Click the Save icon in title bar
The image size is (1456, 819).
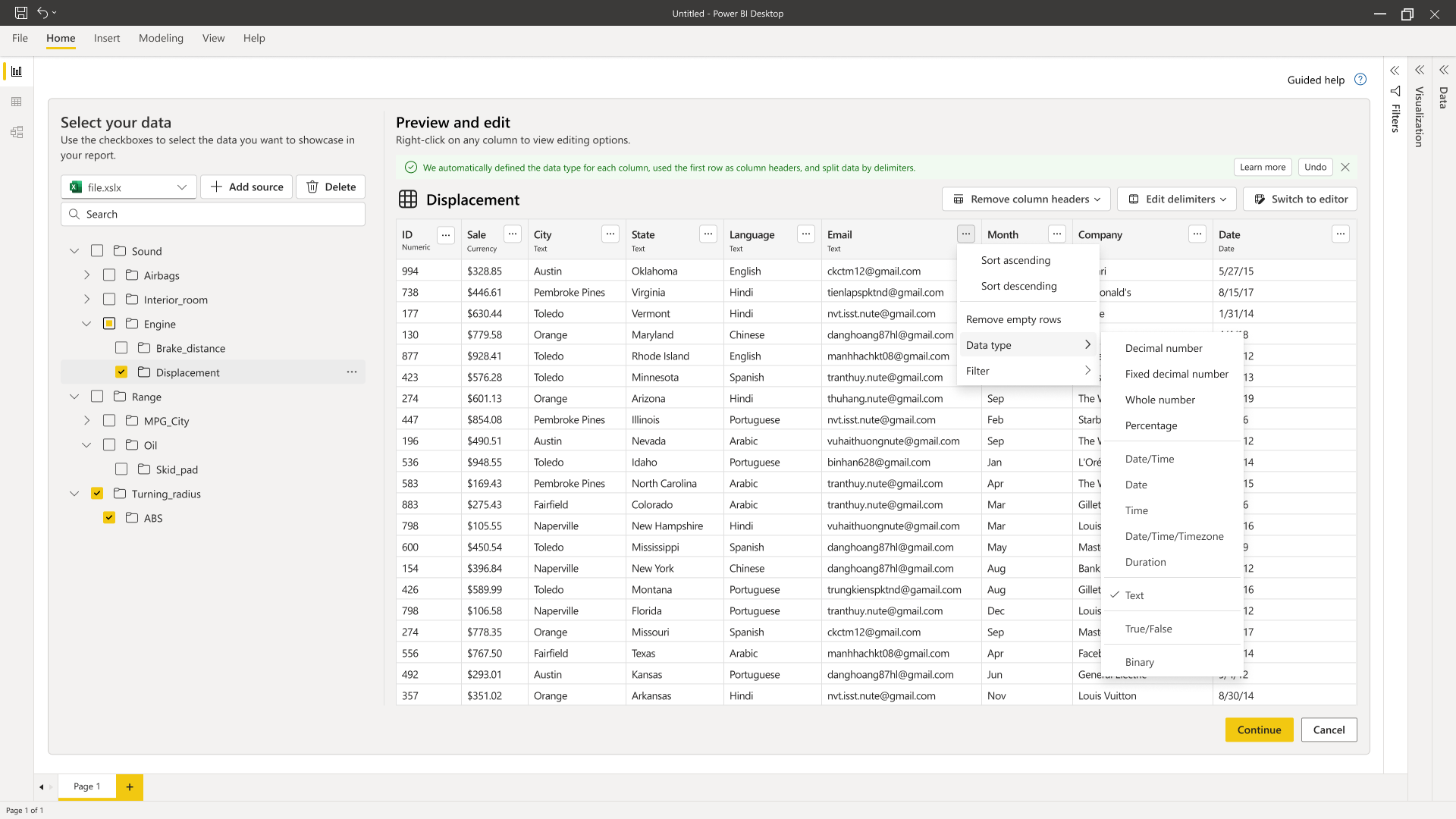[x=21, y=13]
